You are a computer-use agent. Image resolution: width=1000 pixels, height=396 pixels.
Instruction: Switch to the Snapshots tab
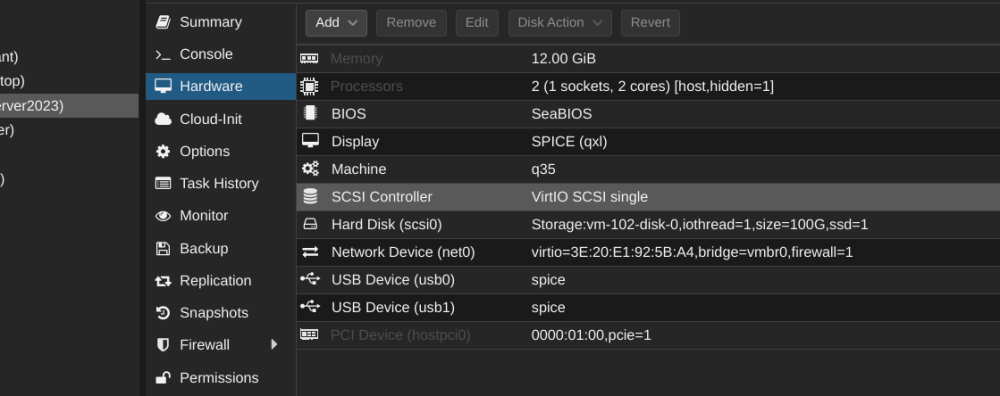tap(221, 313)
